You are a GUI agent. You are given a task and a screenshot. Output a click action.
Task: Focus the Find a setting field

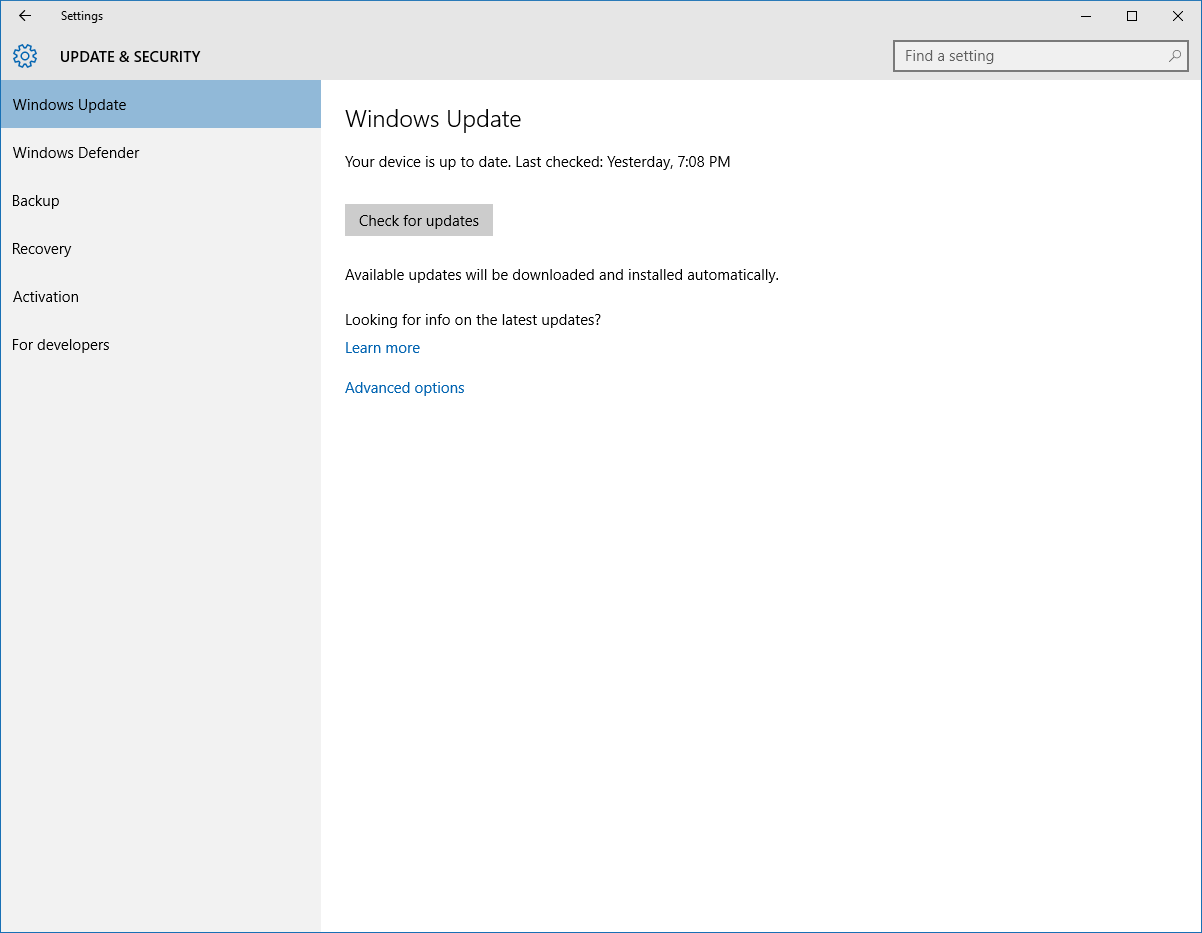pyautogui.click(x=1030, y=56)
